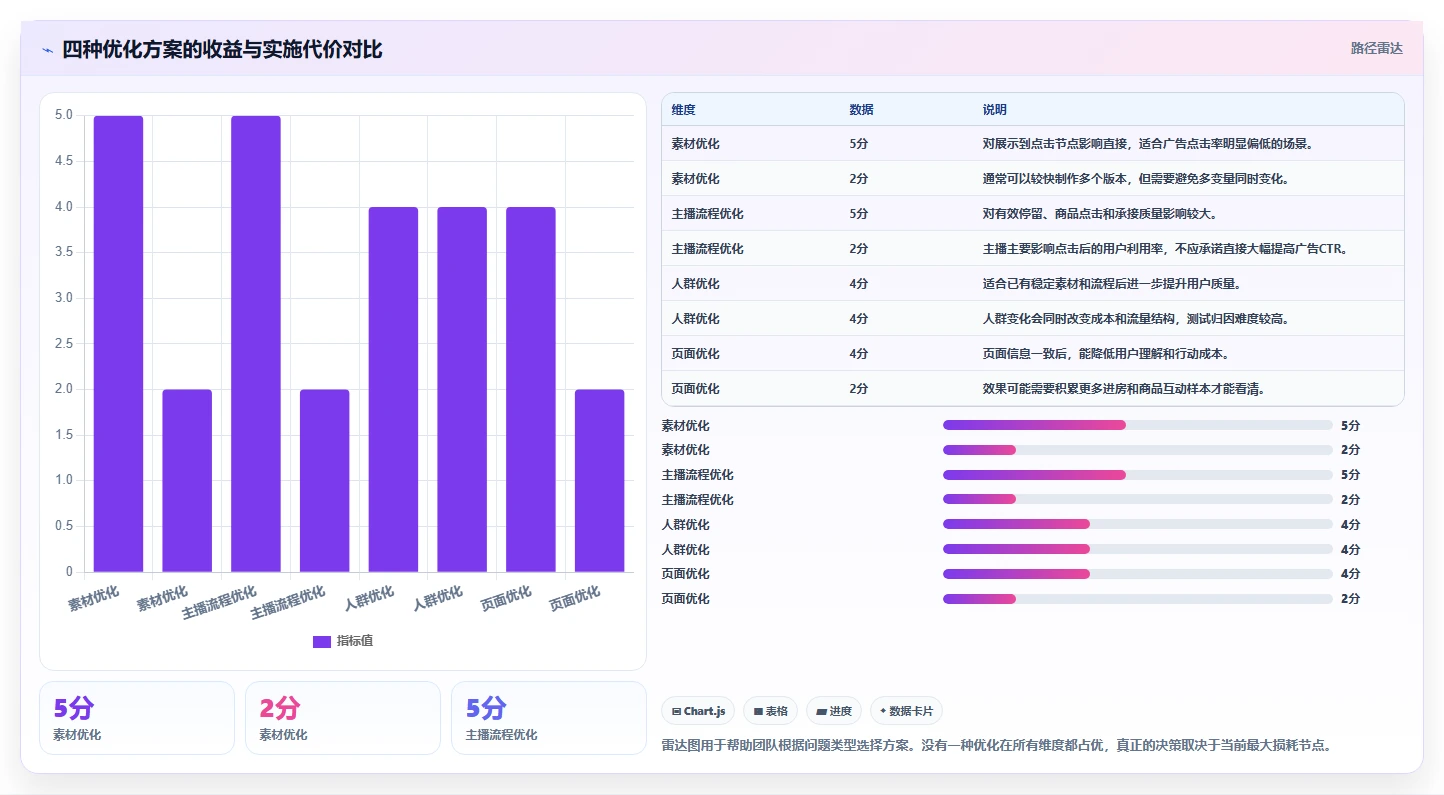Screen dimensions: 1444x795
Task: Click the 主播流程优化 5分 progress bar
Action: tap(1138, 475)
